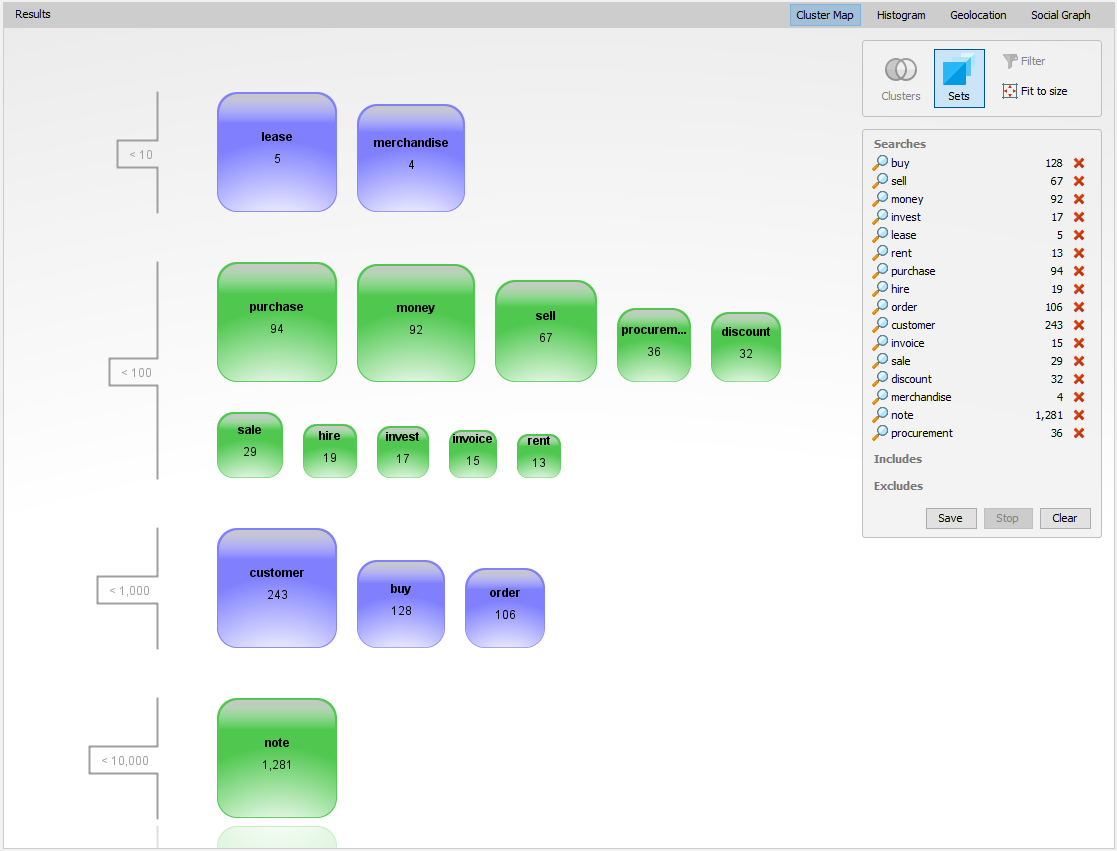Switch to Geolocation tab

(977, 15)
